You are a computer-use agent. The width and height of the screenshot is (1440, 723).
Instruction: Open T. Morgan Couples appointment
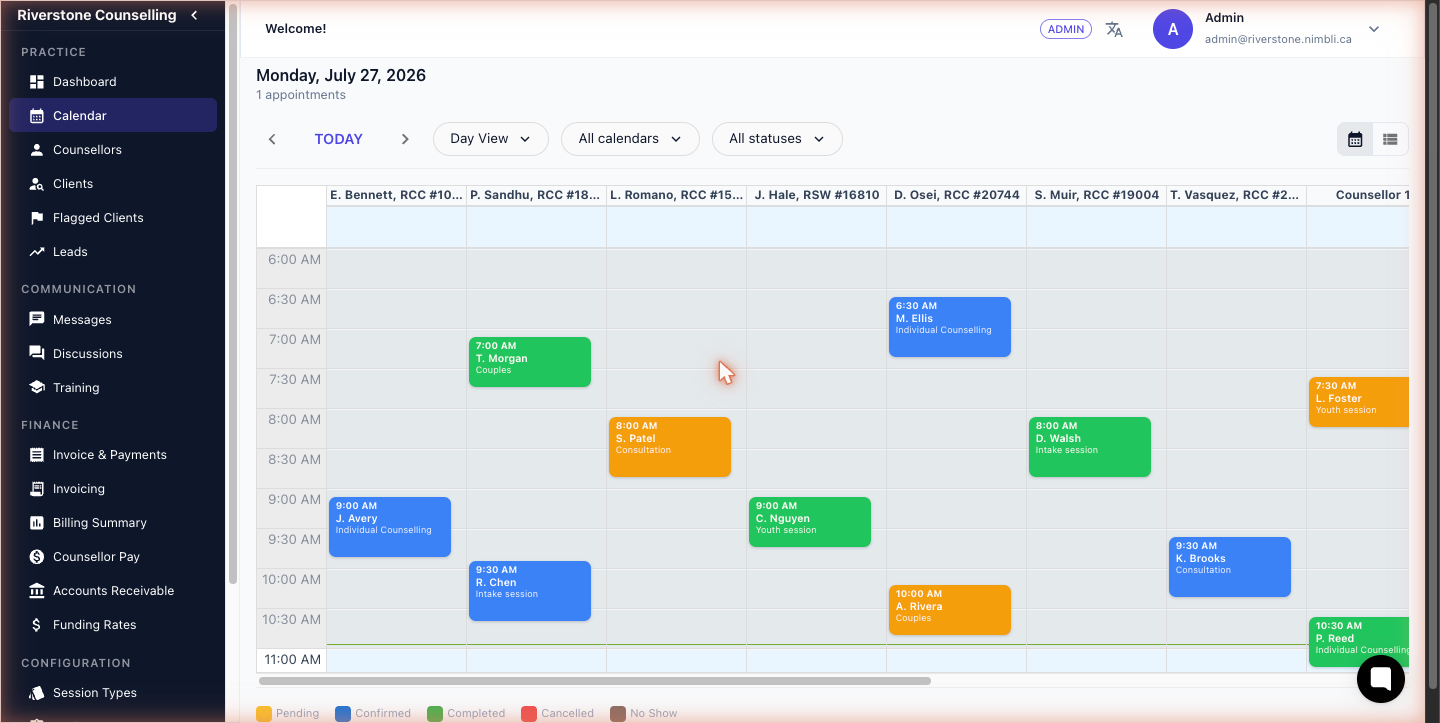(530, 362)
